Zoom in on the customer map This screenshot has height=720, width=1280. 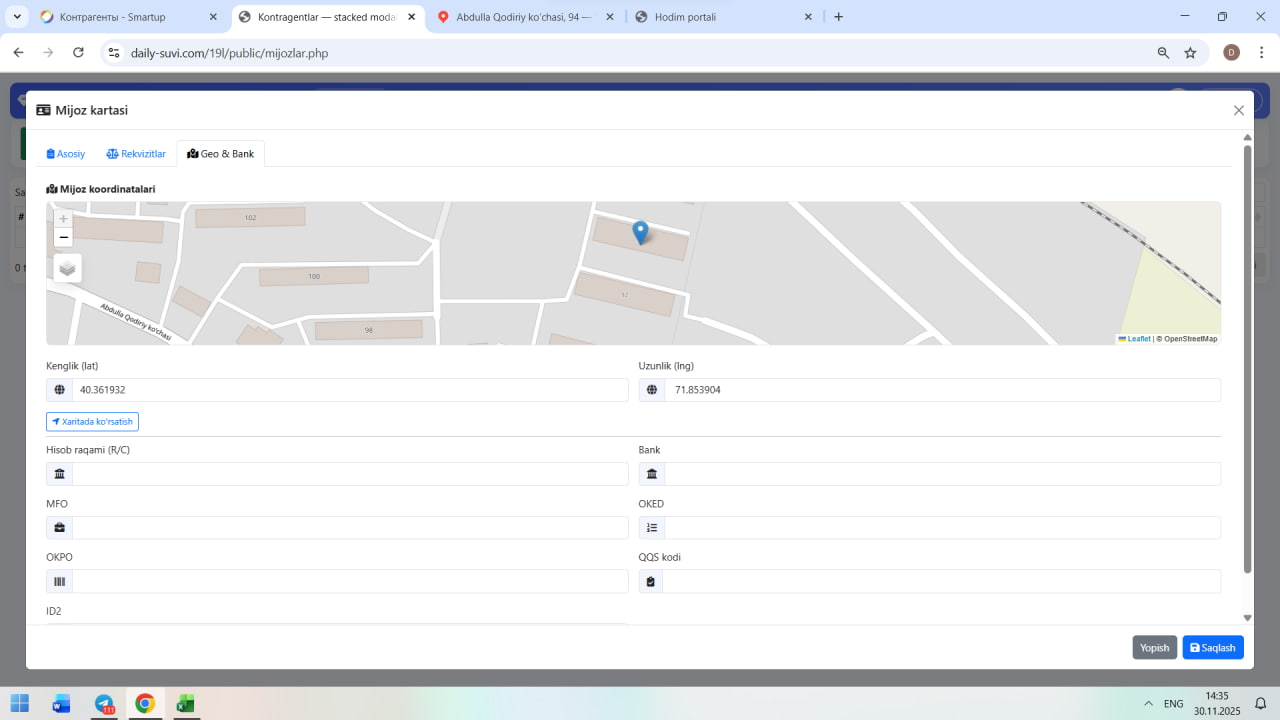(64, 219)
